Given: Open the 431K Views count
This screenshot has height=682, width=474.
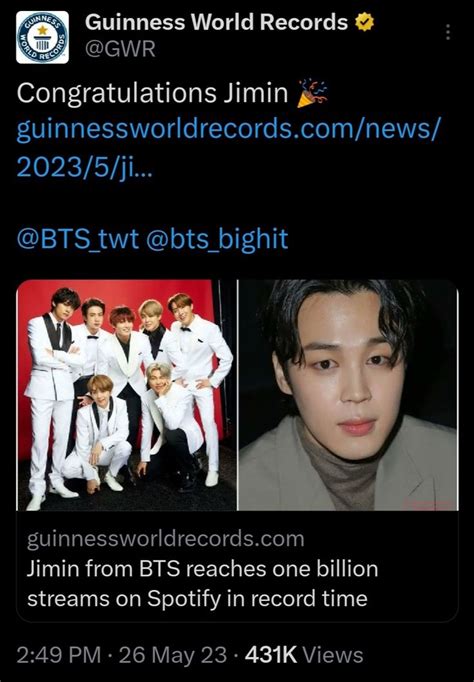Looking at the screenshot, I should (x=304, y=655).
